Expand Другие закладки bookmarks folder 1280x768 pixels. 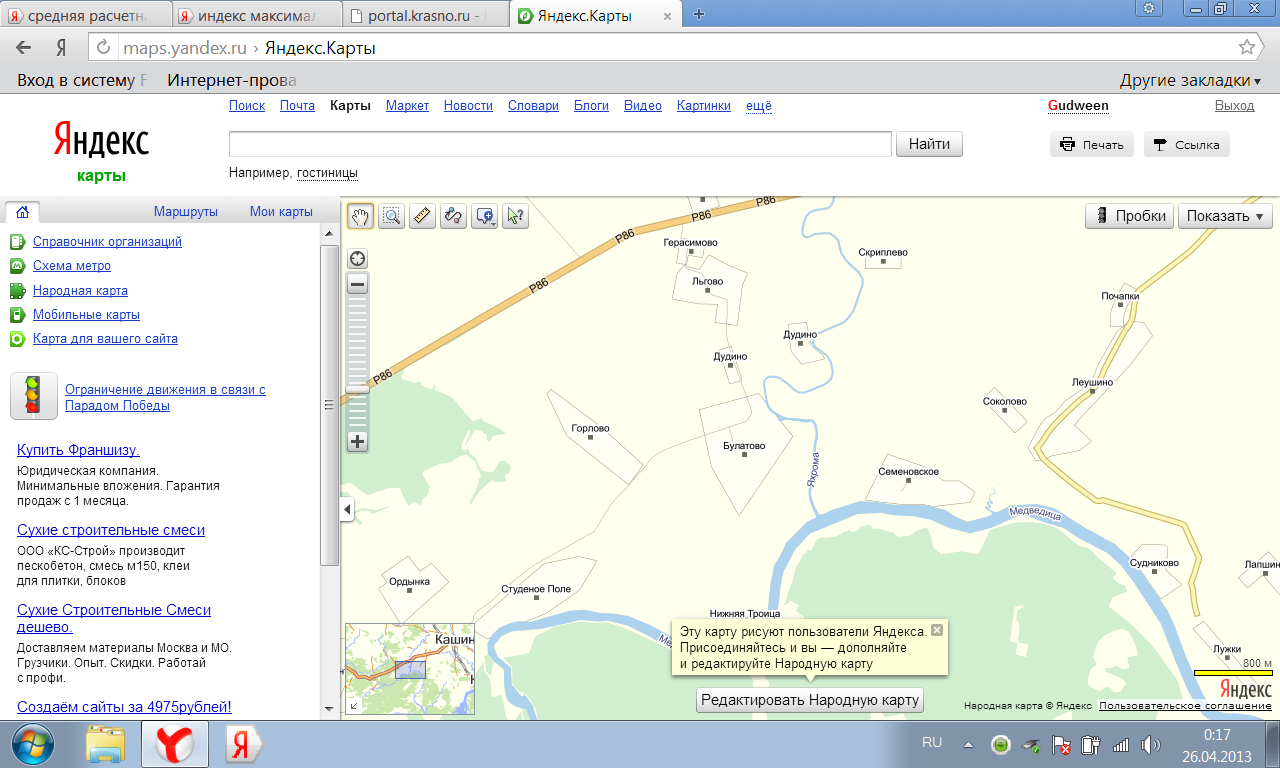(1190, 80)
